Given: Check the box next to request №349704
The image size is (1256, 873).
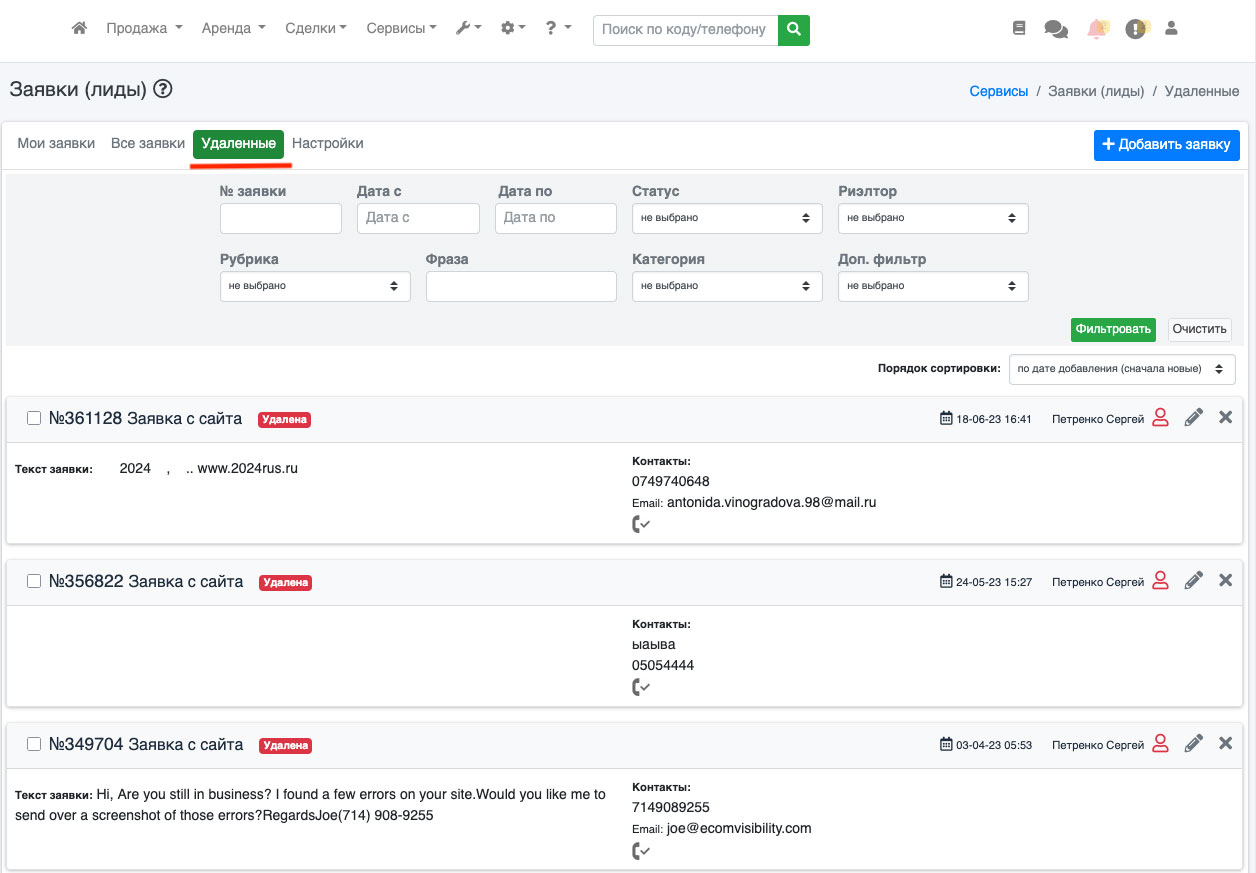Looking at the screenshot, I should [34, 744].
